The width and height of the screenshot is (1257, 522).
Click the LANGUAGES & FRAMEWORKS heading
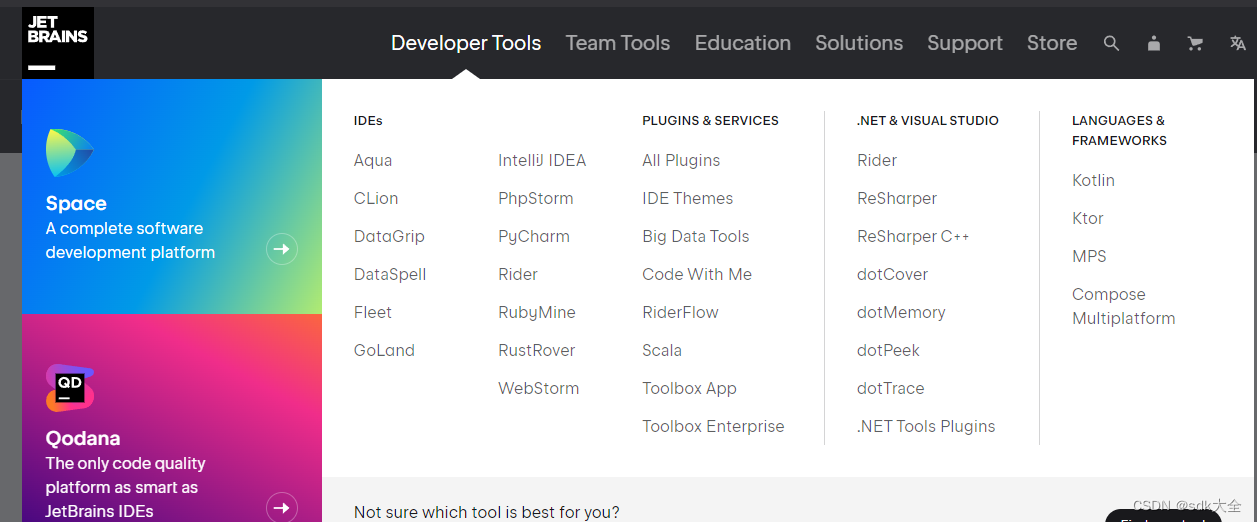[x=1119, y=130]
